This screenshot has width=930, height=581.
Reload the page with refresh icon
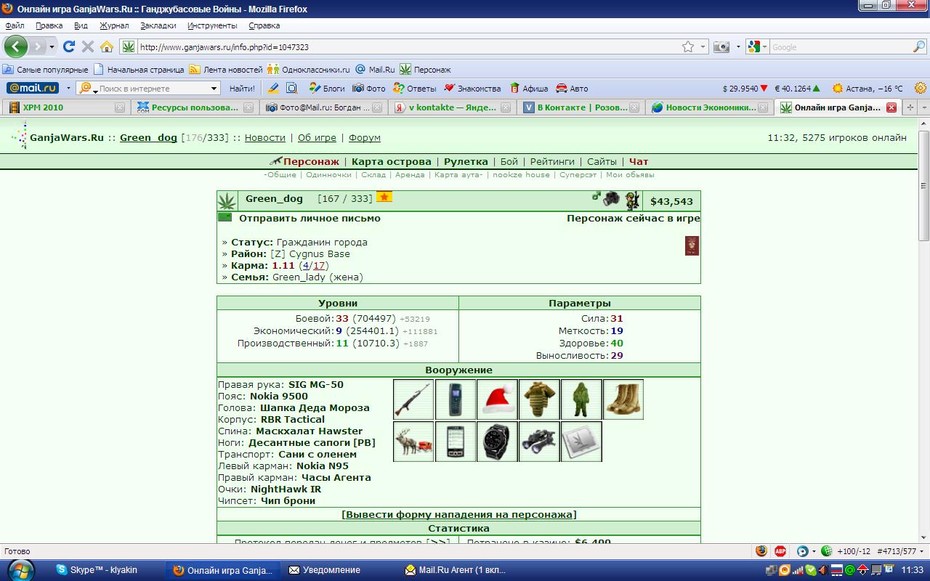pyautogui.click(x=69, y=46)
